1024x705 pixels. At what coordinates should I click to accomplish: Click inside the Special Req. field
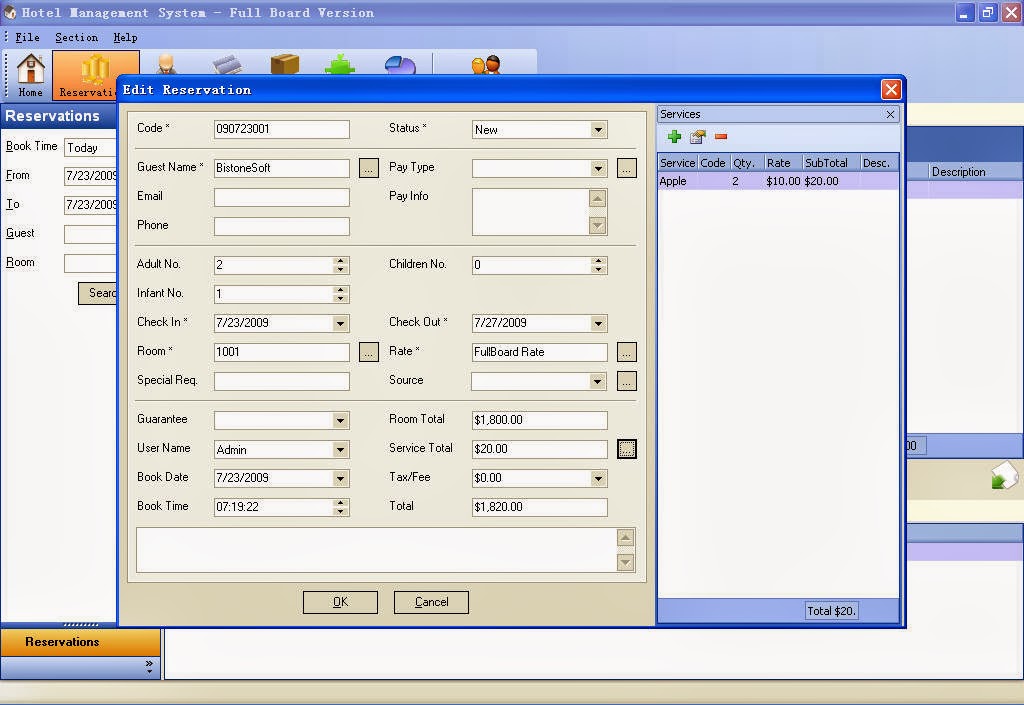point(280,381)
